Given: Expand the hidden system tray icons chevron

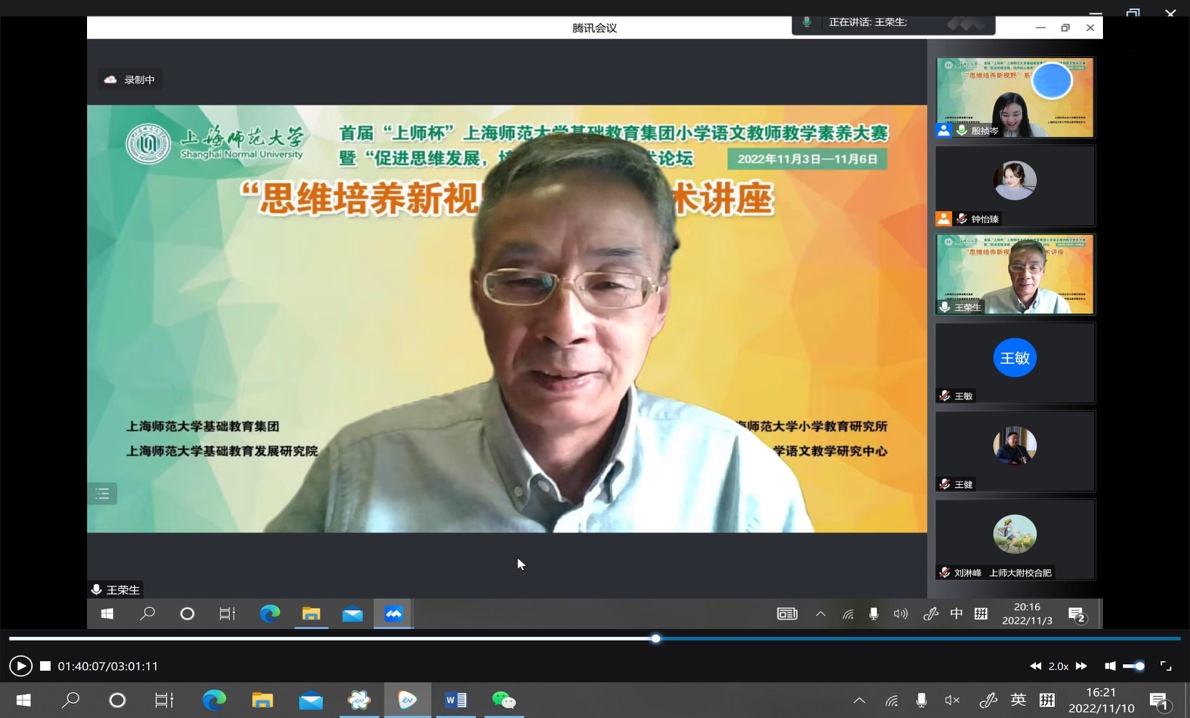Looking at the screenshot, I should point(859,700).
